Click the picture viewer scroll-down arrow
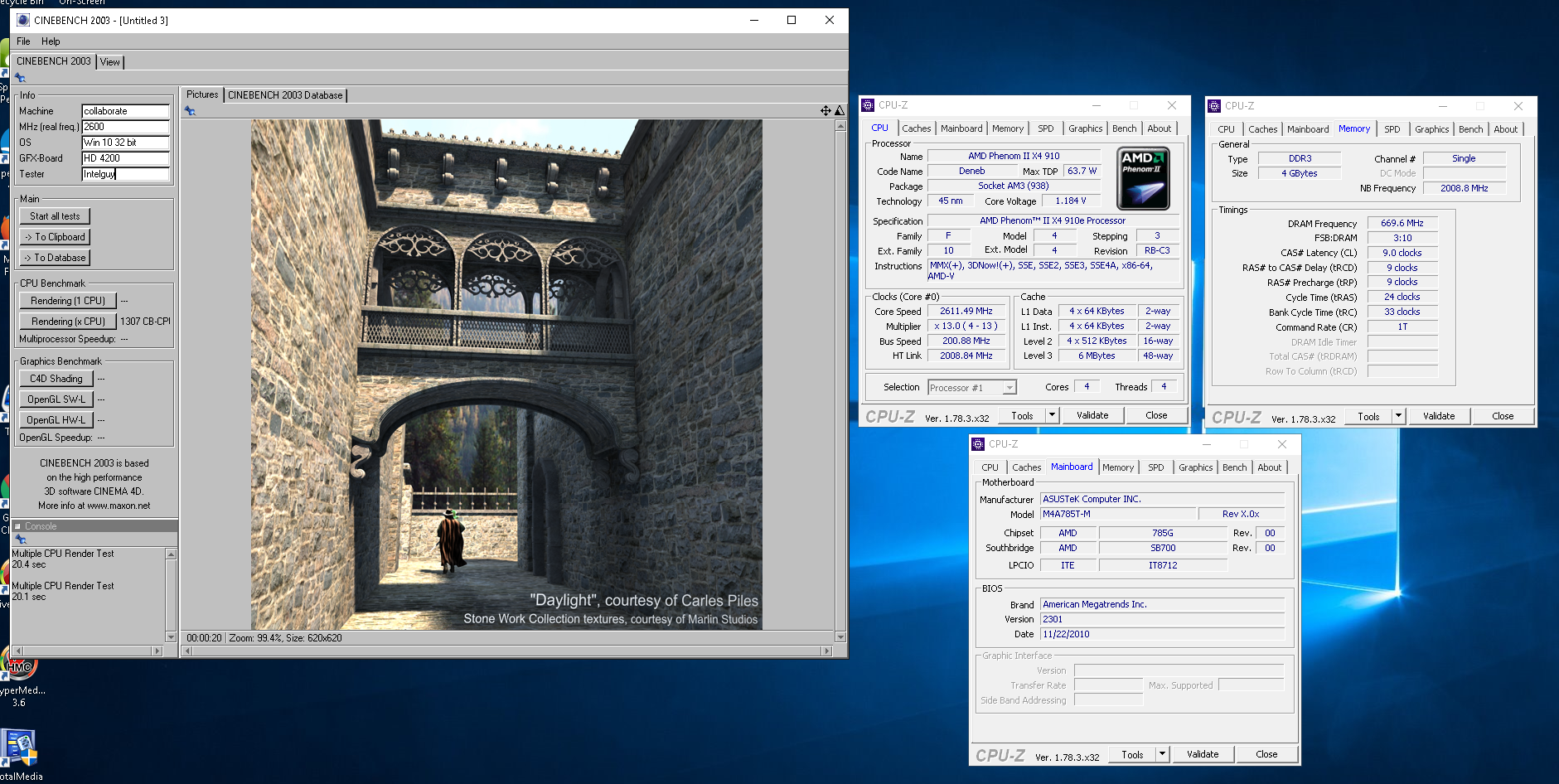The width and height of the screenshot is (1559, 784). 840,637
